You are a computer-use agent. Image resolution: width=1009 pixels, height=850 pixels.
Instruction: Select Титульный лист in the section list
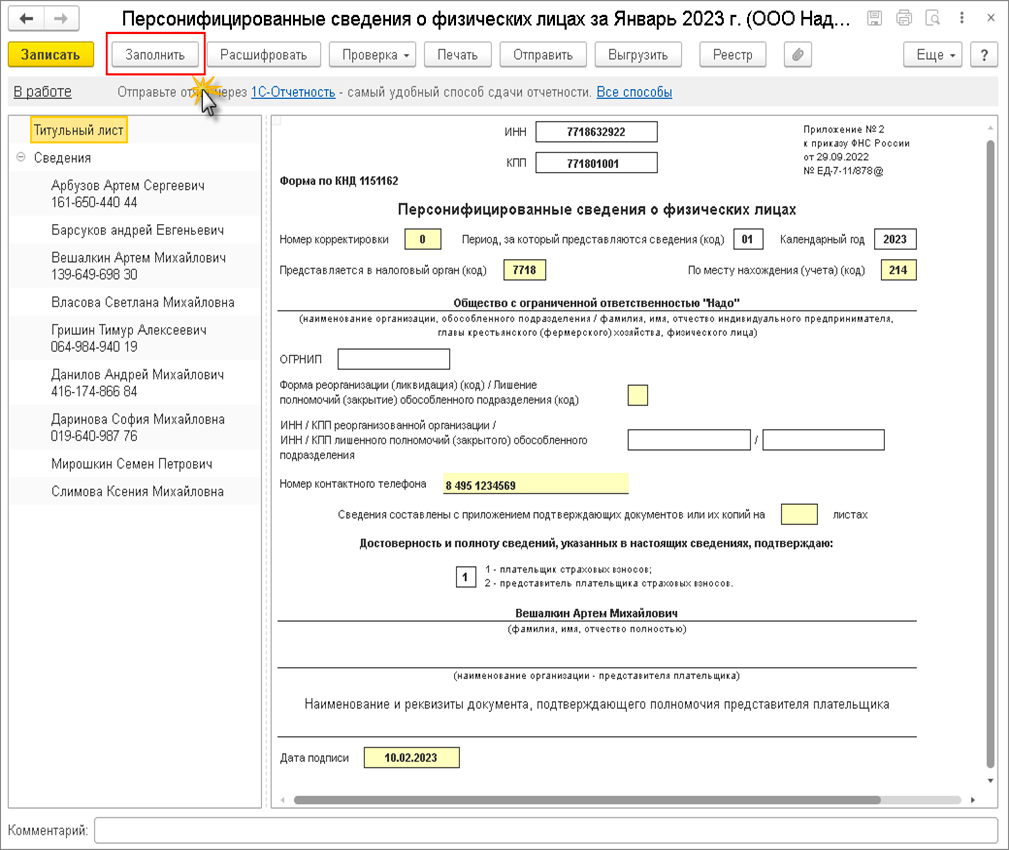click(x=79, y=130)
